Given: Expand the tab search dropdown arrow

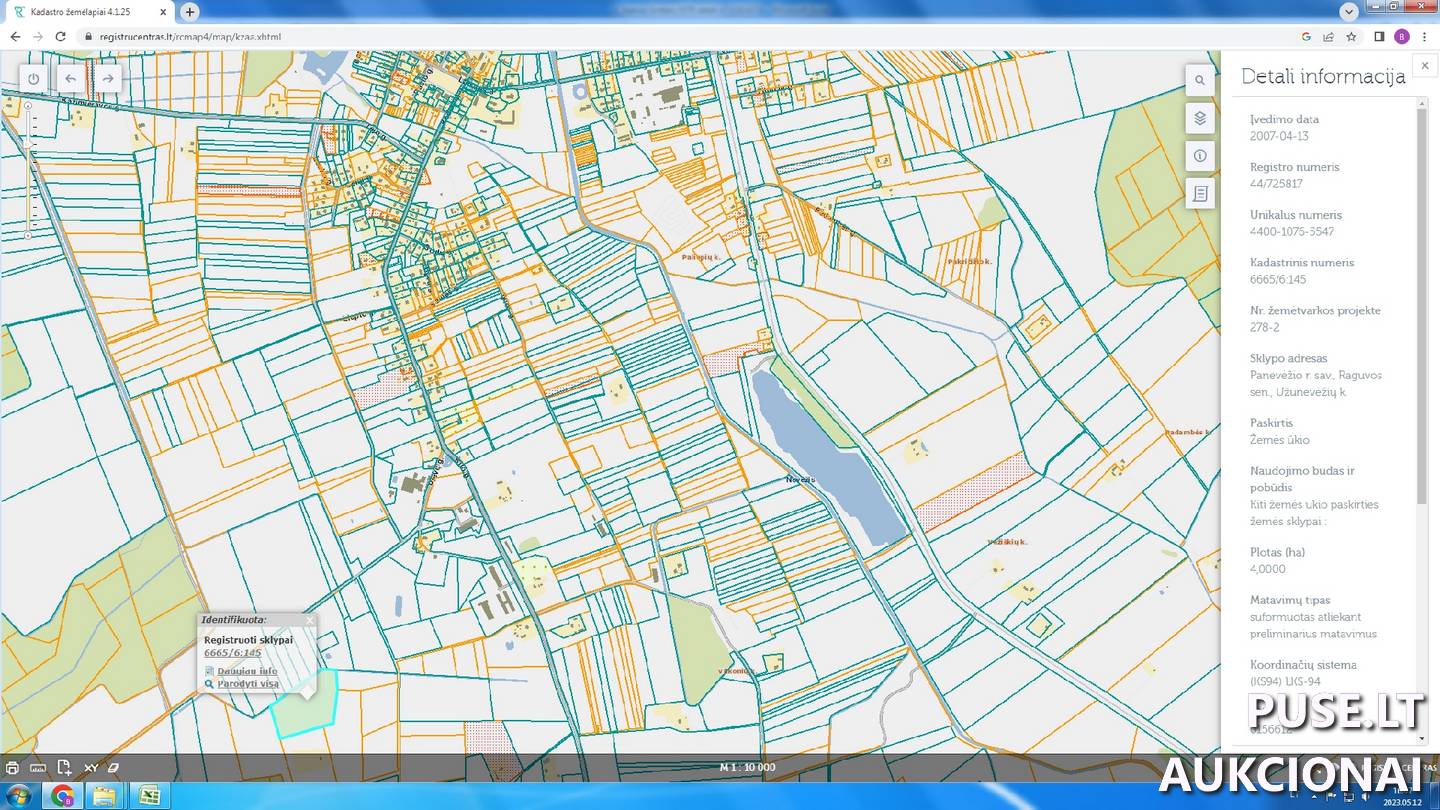Looking at the screenshot, I should [x=1347, y=10].
